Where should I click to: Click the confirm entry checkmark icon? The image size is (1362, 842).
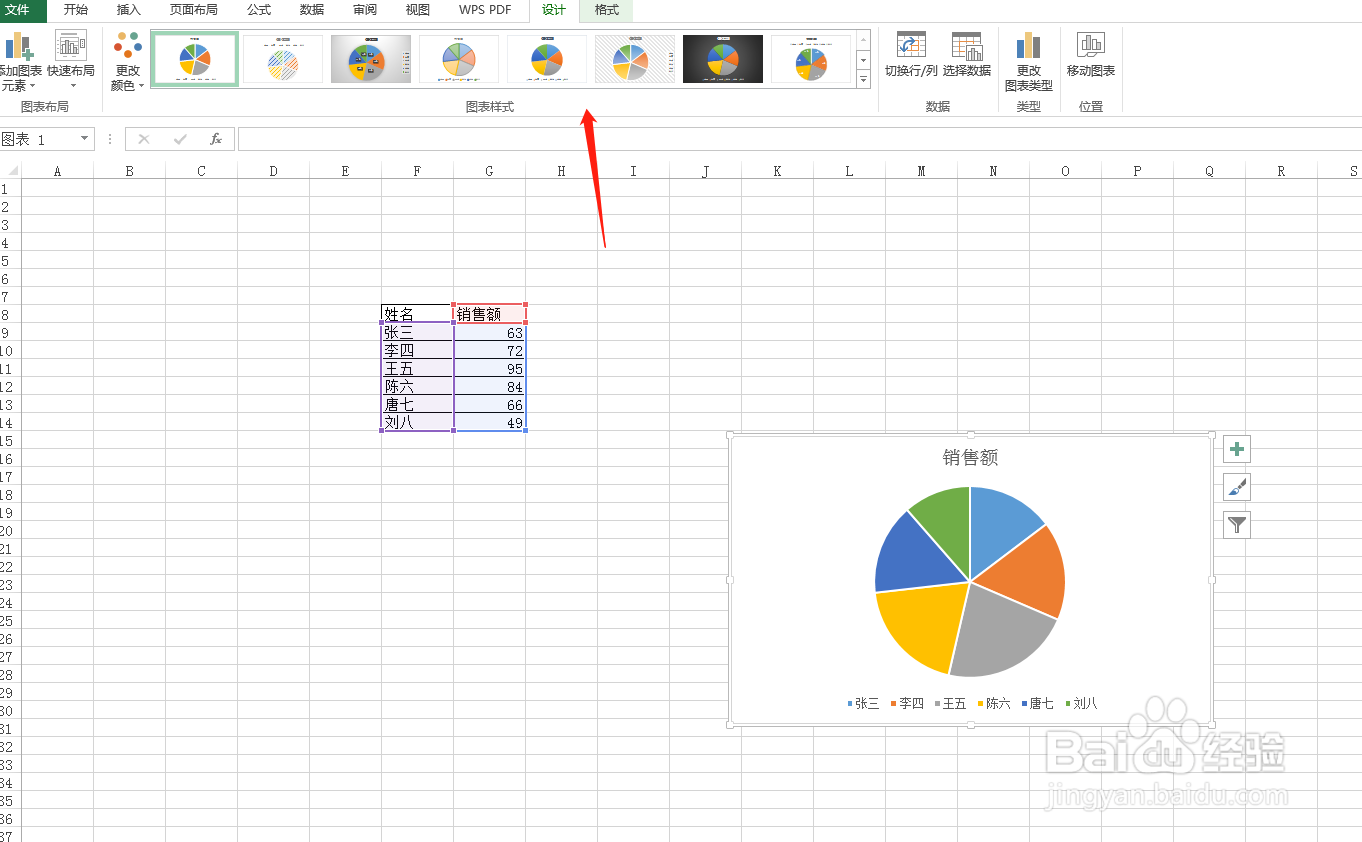[x=180, y=139]
